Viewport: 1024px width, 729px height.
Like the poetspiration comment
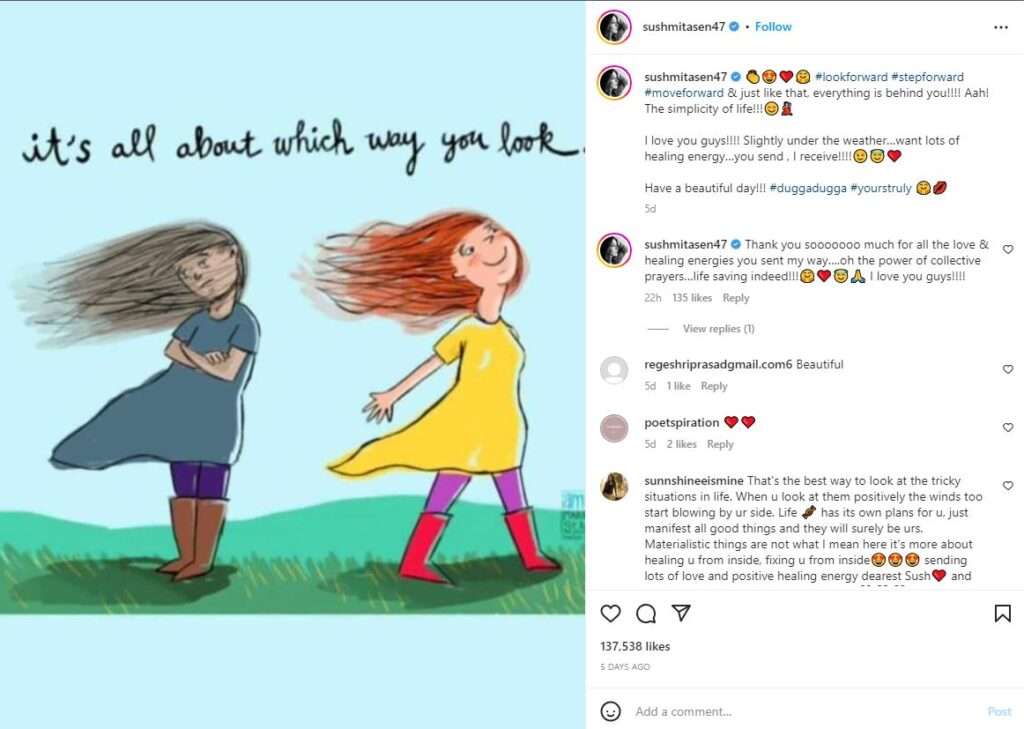point(1008,427)
